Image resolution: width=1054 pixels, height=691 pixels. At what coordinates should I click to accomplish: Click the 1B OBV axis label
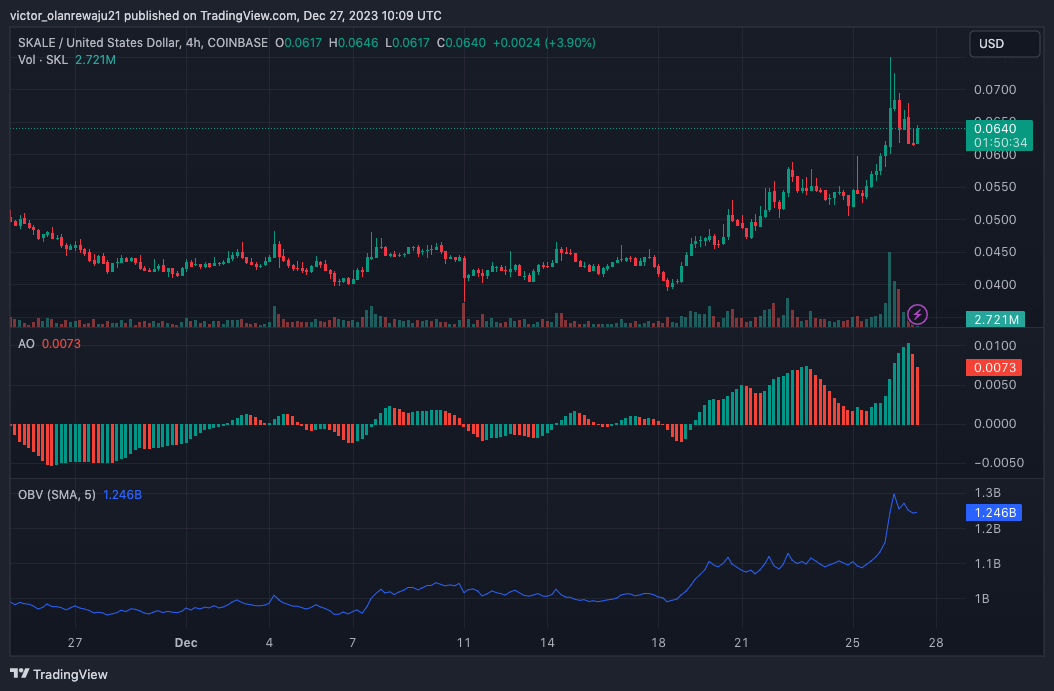pos(981,599)
